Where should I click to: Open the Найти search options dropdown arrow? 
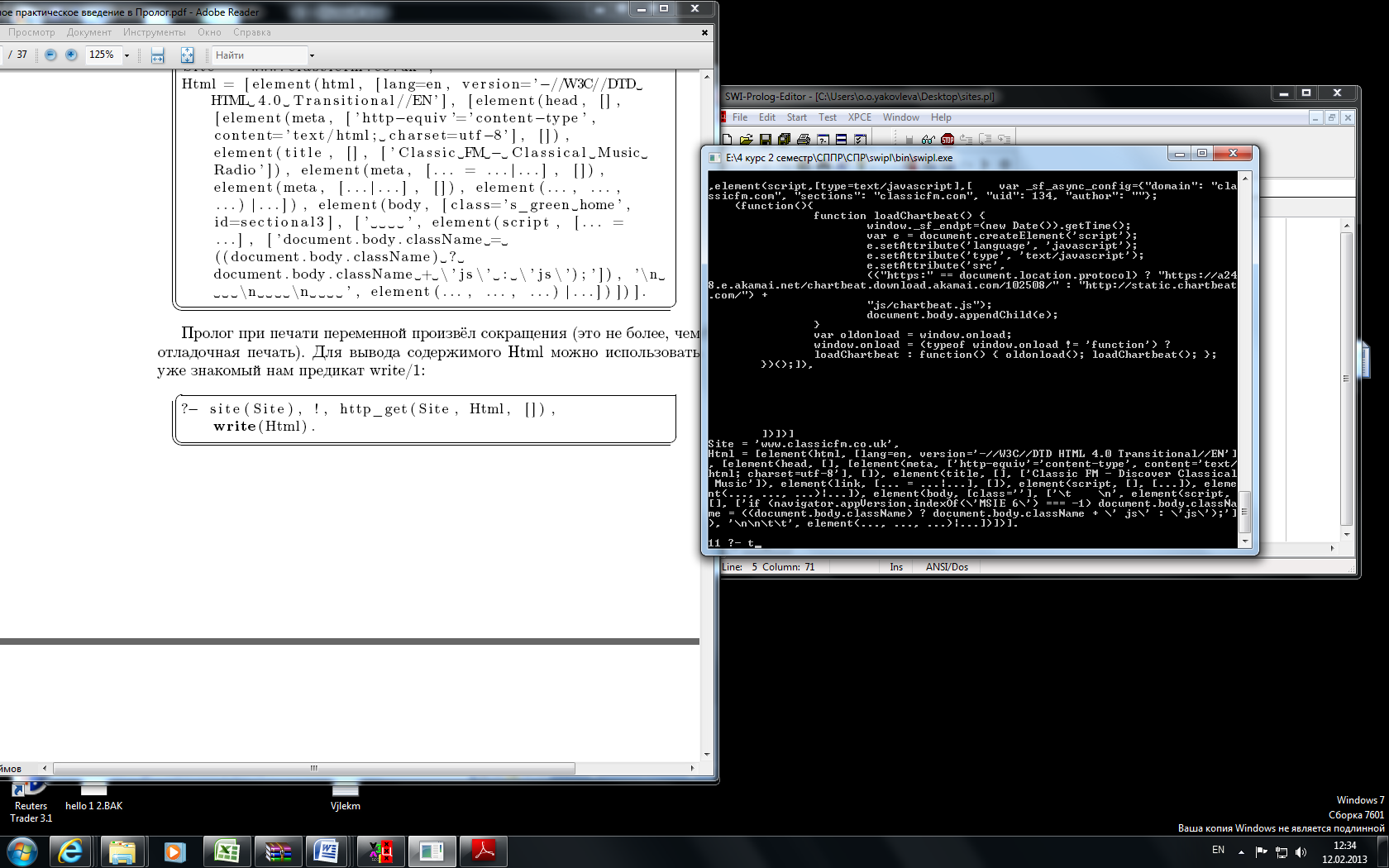312,55
